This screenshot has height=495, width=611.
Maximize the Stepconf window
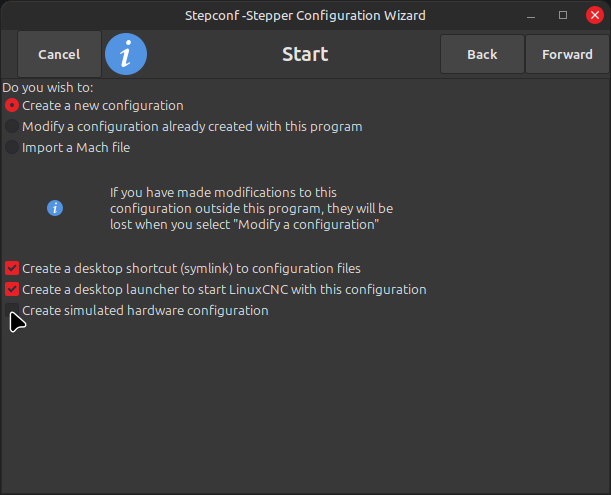(563, 15)
